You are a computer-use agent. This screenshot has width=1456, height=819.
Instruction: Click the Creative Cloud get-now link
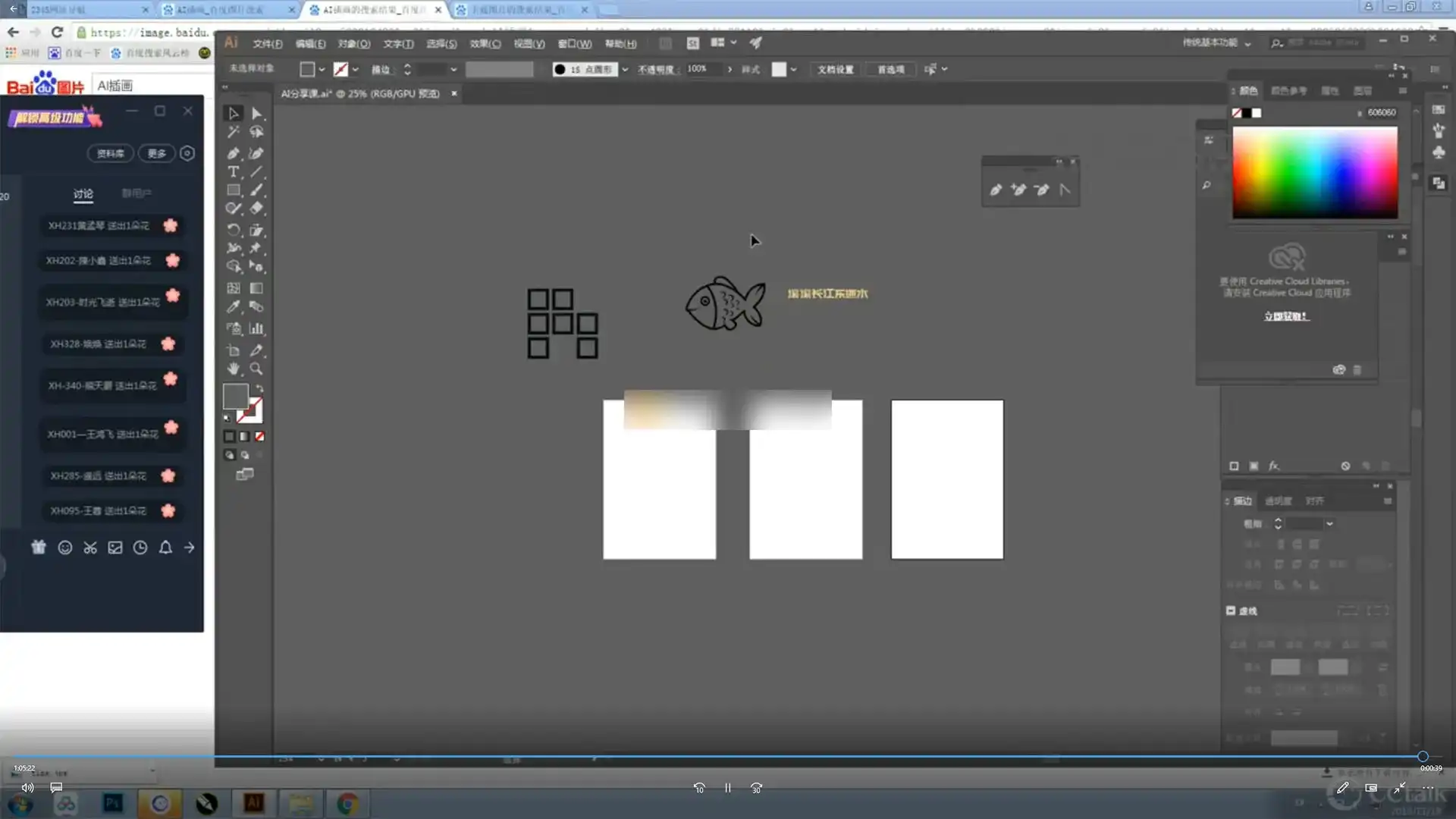(1286, 316)
